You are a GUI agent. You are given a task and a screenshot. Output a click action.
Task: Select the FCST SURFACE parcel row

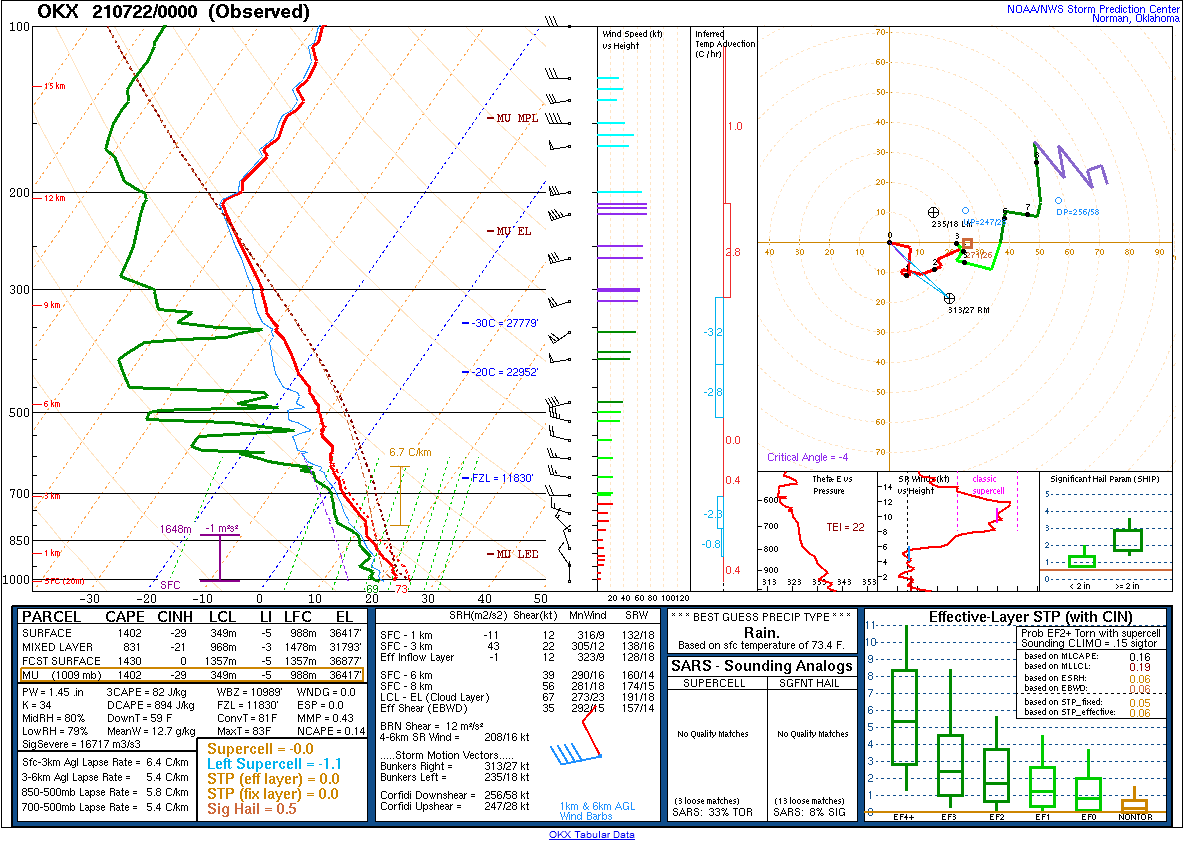(192, 661)
